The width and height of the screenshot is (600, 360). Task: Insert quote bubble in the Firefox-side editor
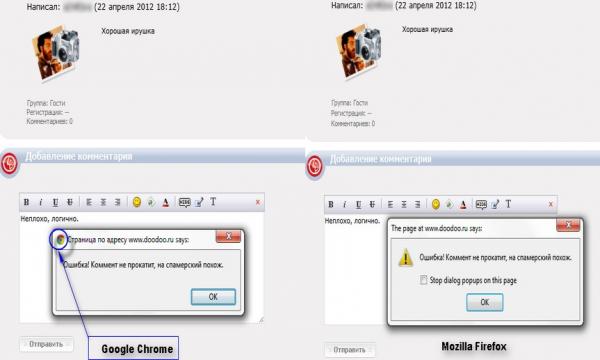tap(481, 204)
